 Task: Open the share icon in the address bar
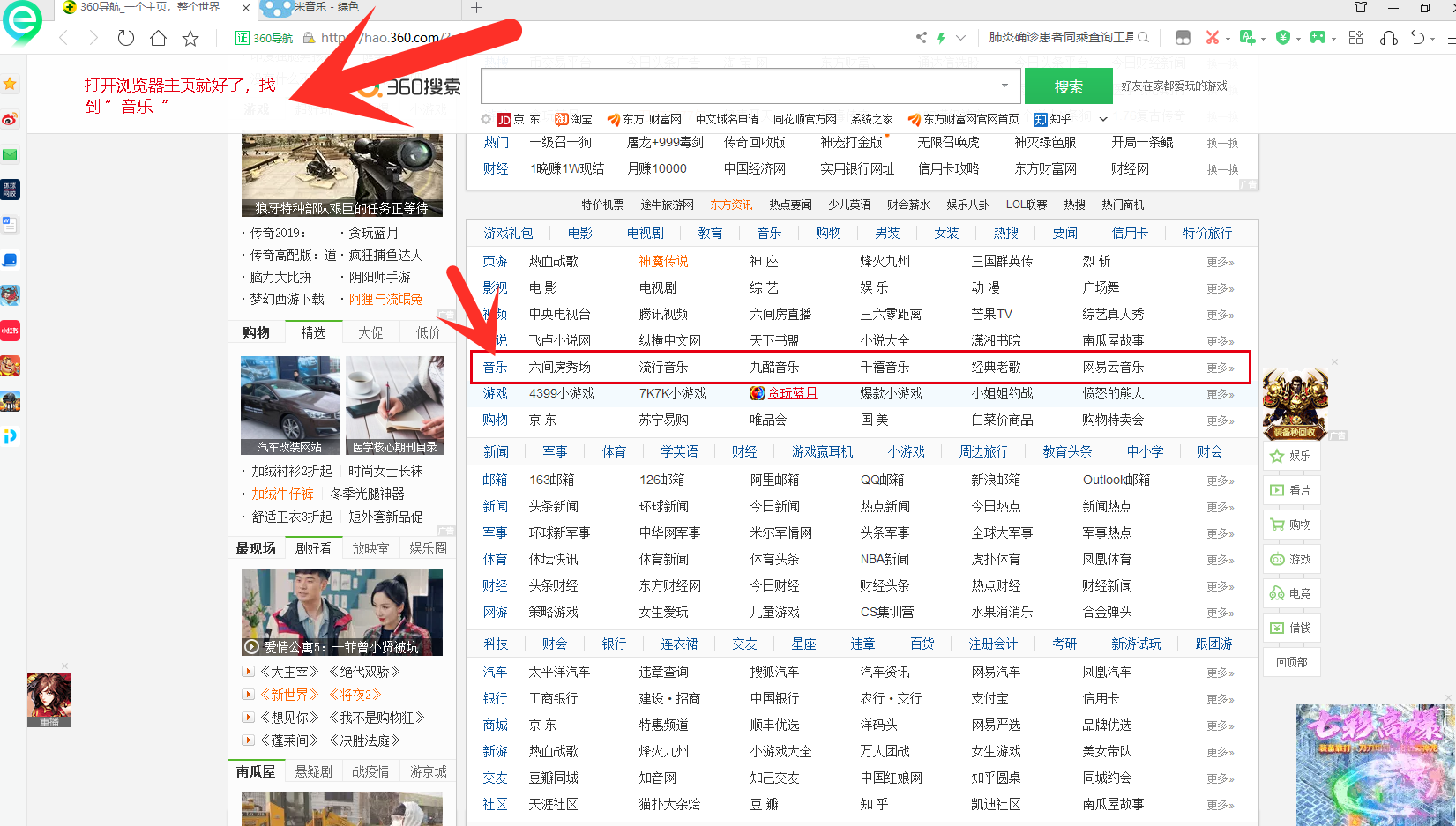(922, 38)
